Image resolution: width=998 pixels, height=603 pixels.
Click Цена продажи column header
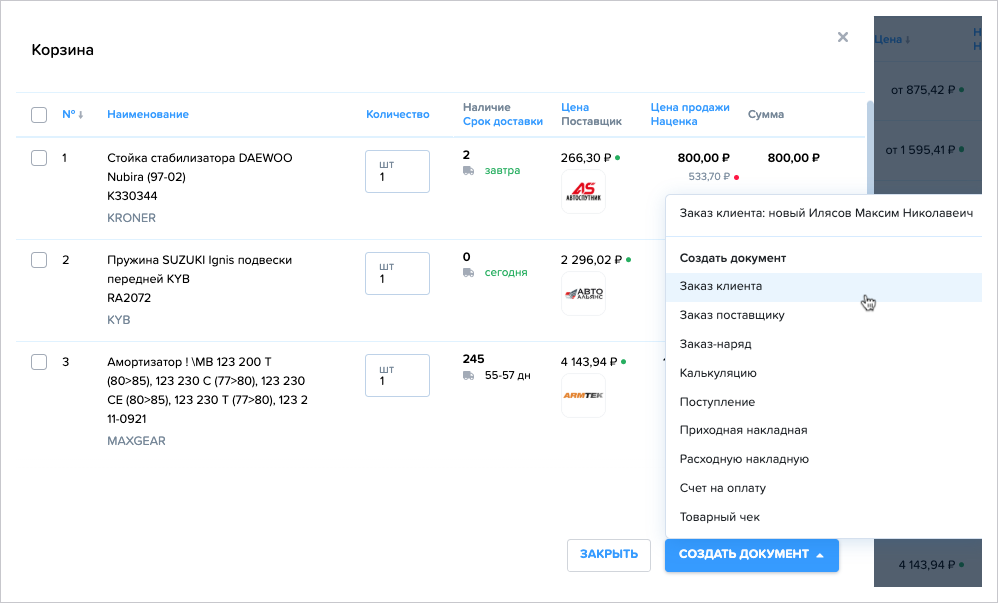(x=690, y=108)
